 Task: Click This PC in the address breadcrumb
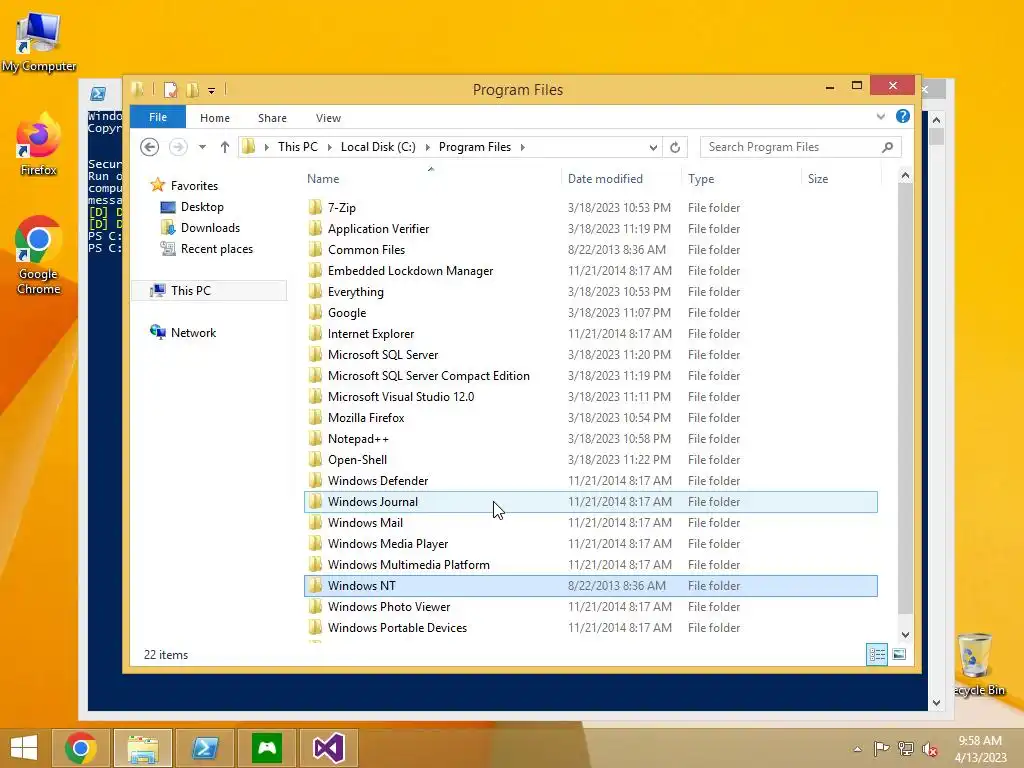[x=298, y=147]
